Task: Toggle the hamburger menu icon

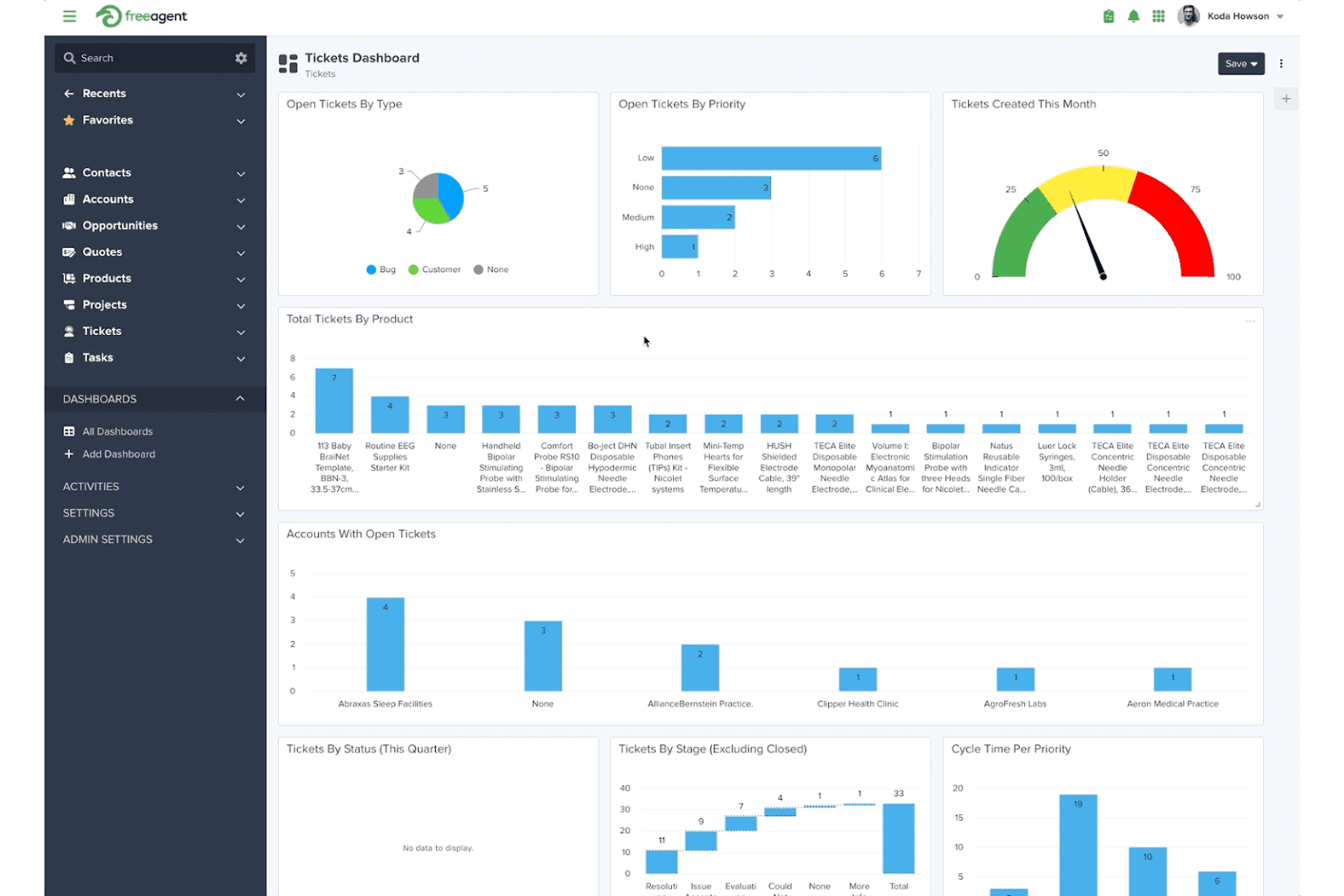Action: tap(69, 16)
